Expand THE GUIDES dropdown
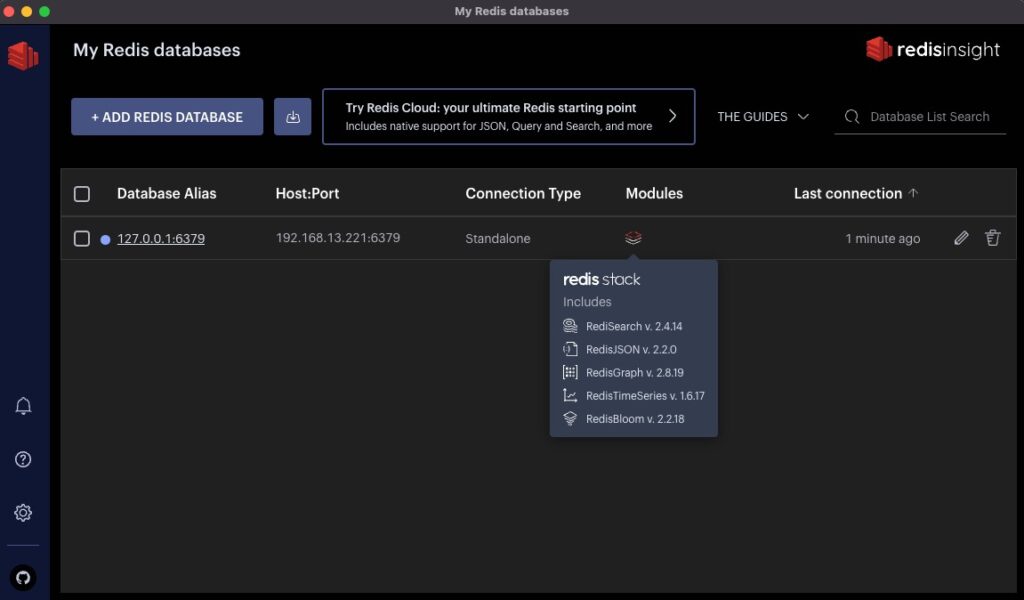Screen dimensions: 1024x600 763,117
